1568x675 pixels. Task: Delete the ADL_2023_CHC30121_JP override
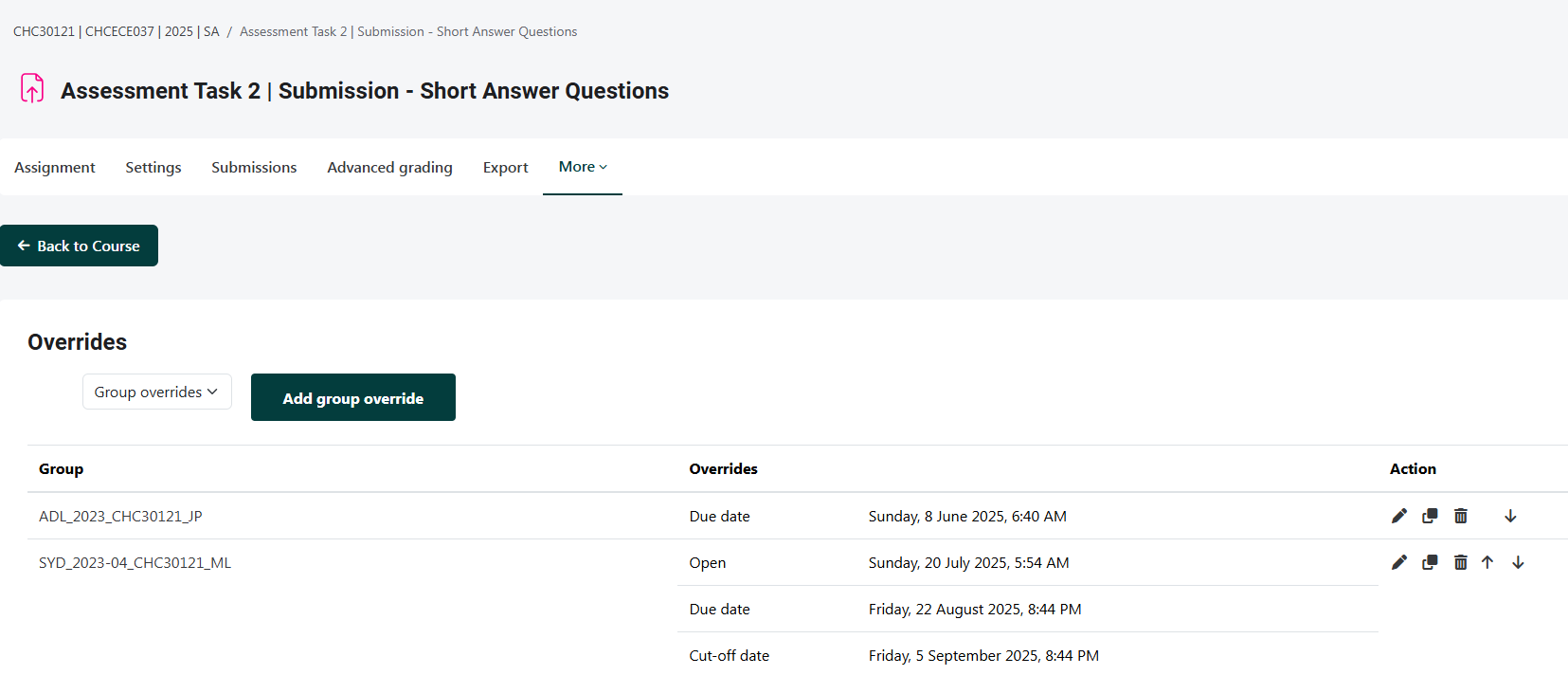click(1460, 516)
